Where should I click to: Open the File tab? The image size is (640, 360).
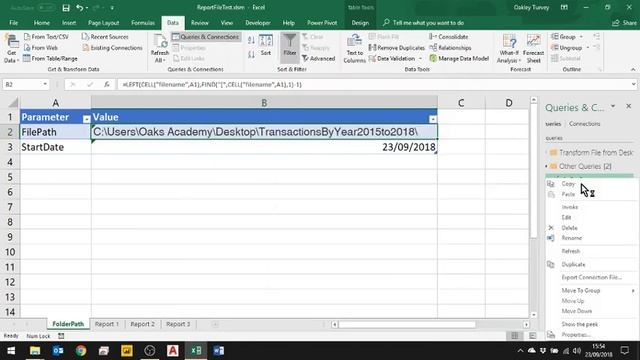click(13, 23)
